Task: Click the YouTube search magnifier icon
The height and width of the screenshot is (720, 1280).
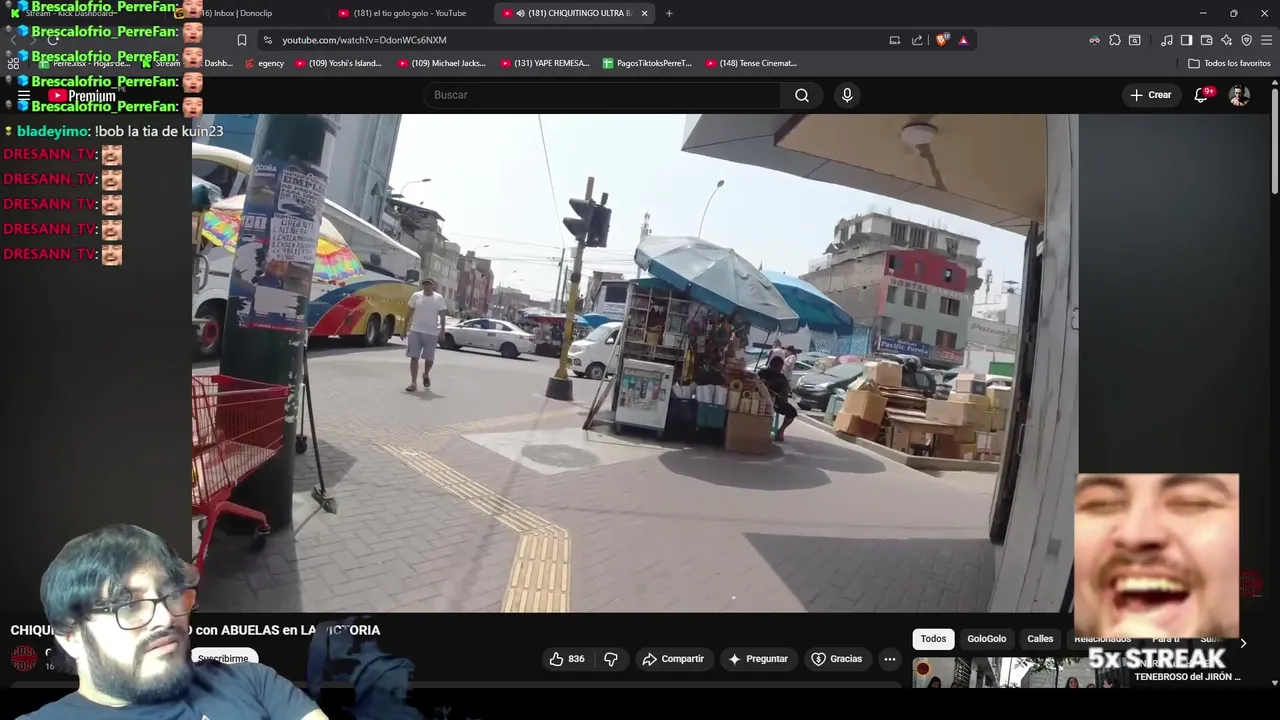Action: (x=801, y=95)
